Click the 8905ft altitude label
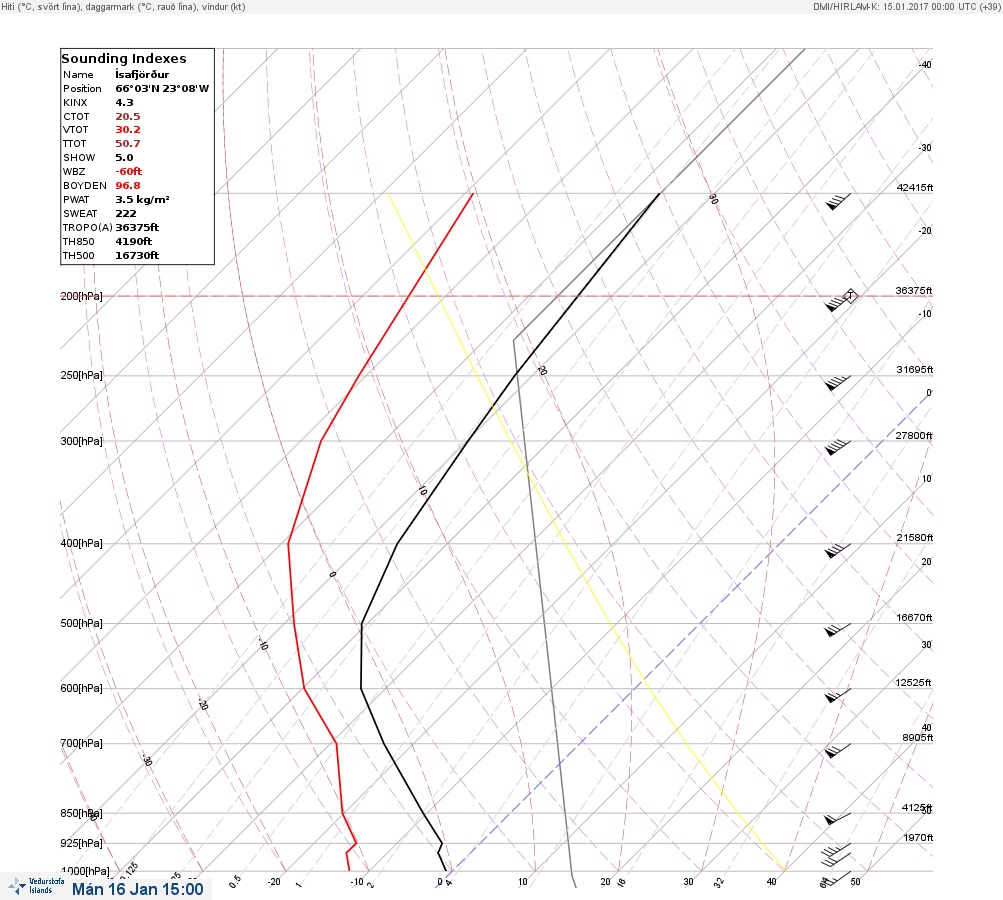This screenshot has width=1003, height=900. [918, 738]
